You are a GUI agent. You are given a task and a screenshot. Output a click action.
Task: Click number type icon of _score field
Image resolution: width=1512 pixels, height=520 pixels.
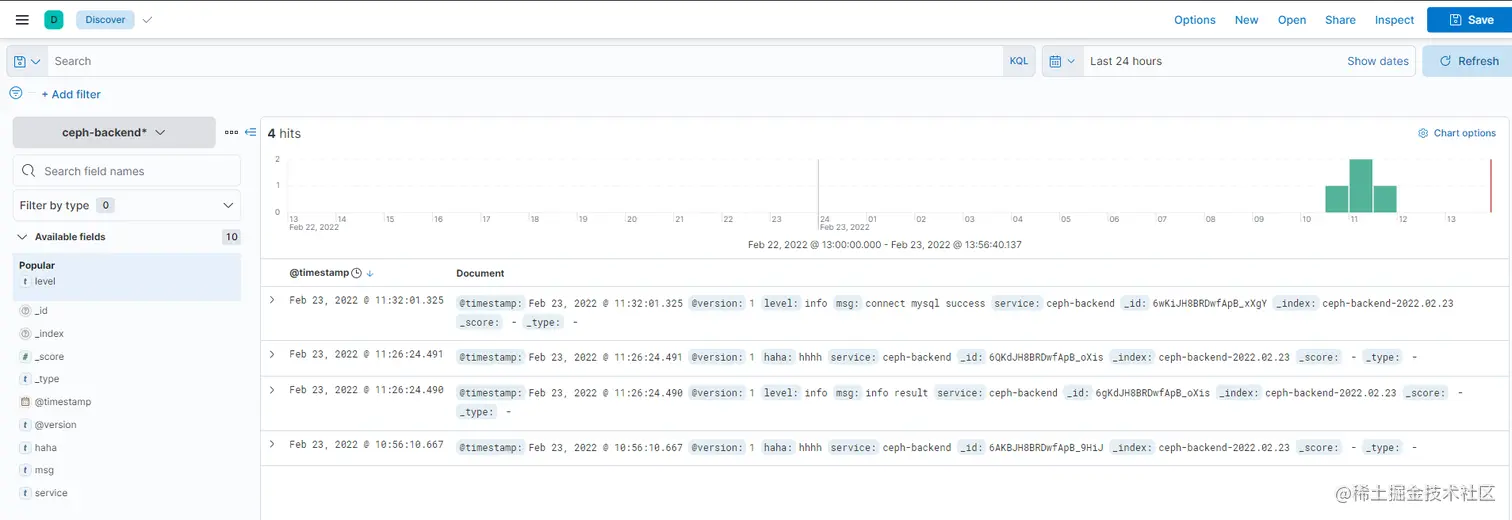click(25, 357)
